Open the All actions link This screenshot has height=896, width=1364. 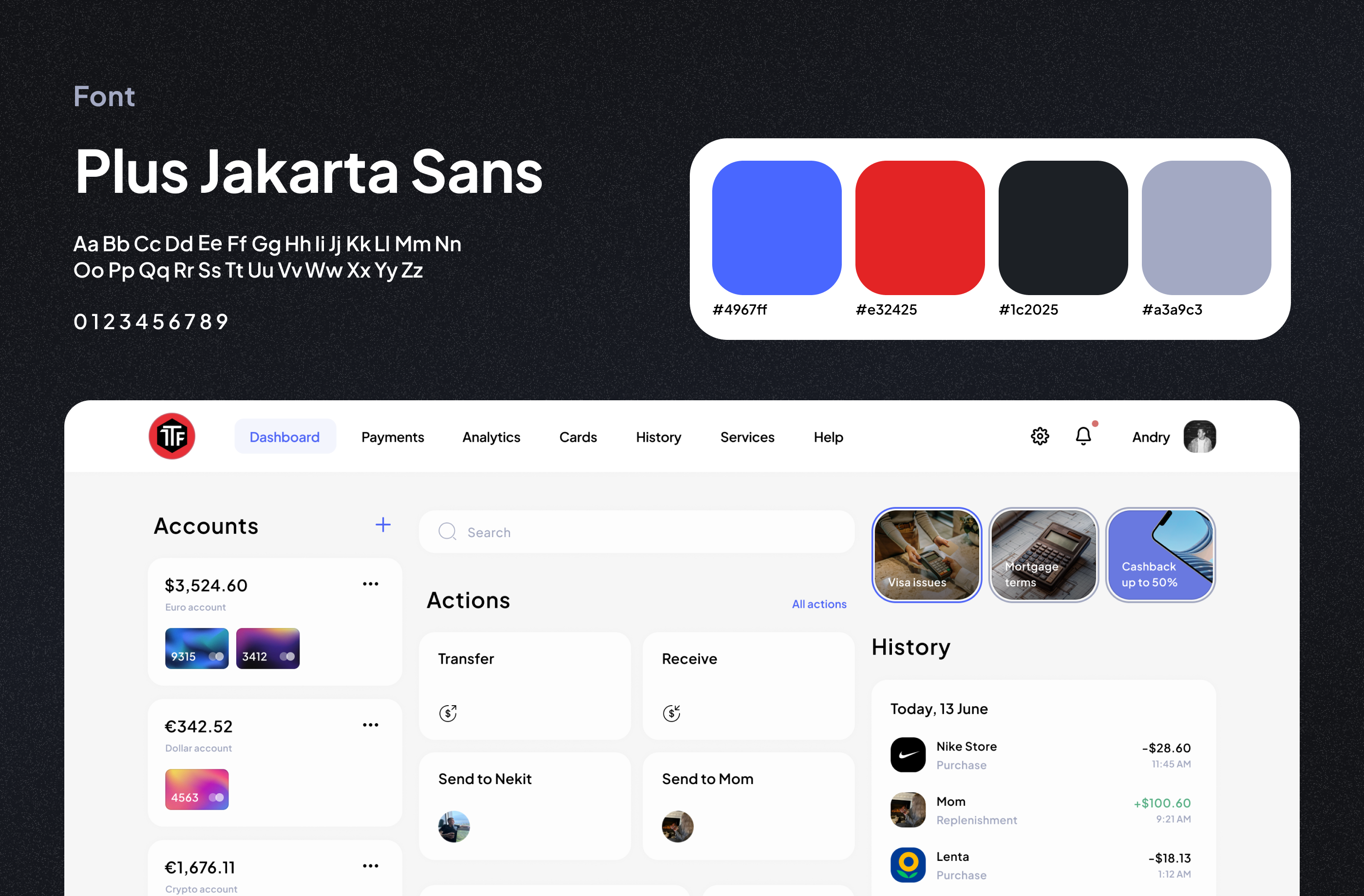(x=819, y=604)
